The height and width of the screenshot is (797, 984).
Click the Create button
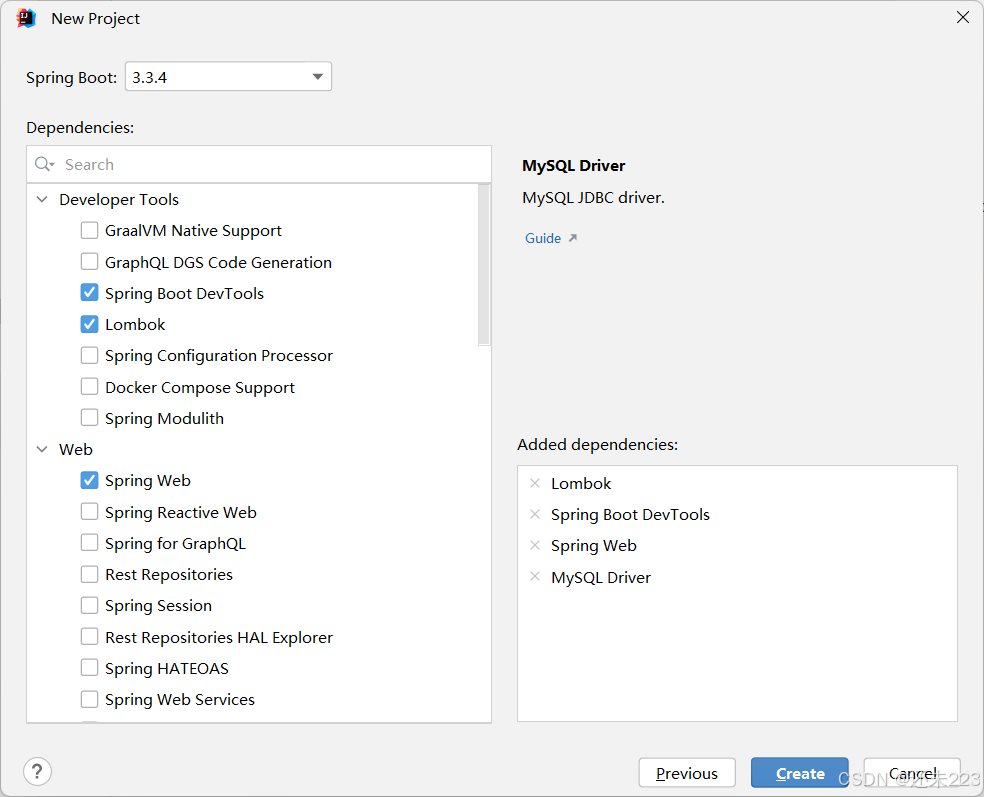click(x=799, y=773)
